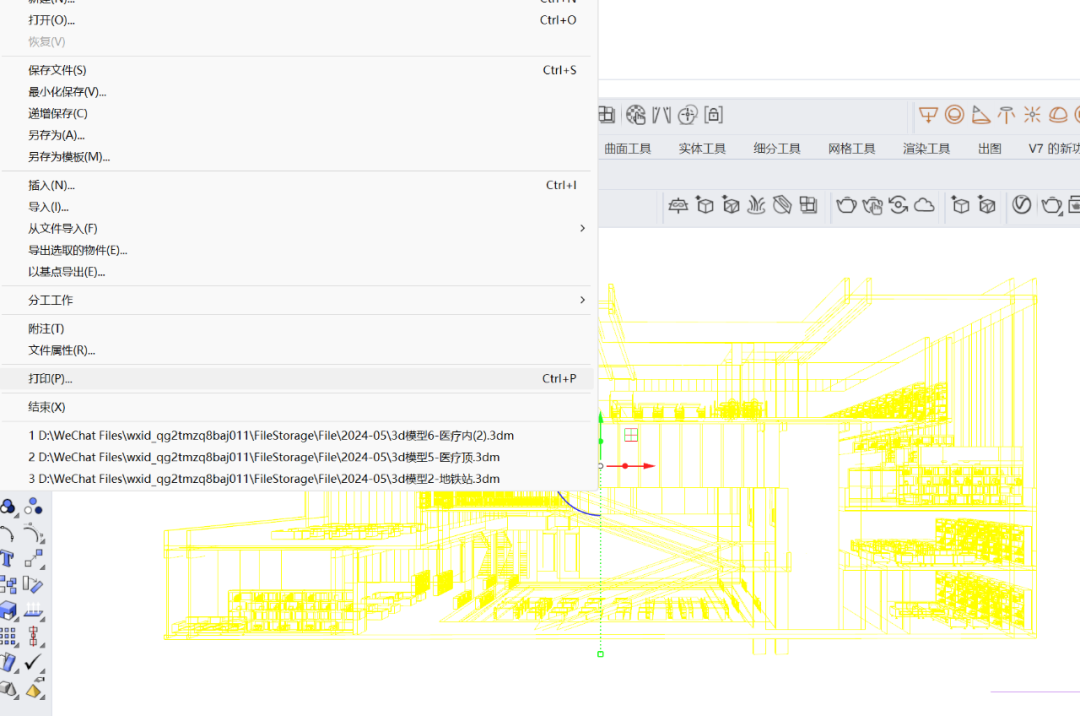Click the V-Ray circular V logo icon
Viewport: 1080px width, 716px height.
click(x=1021, y=204)
